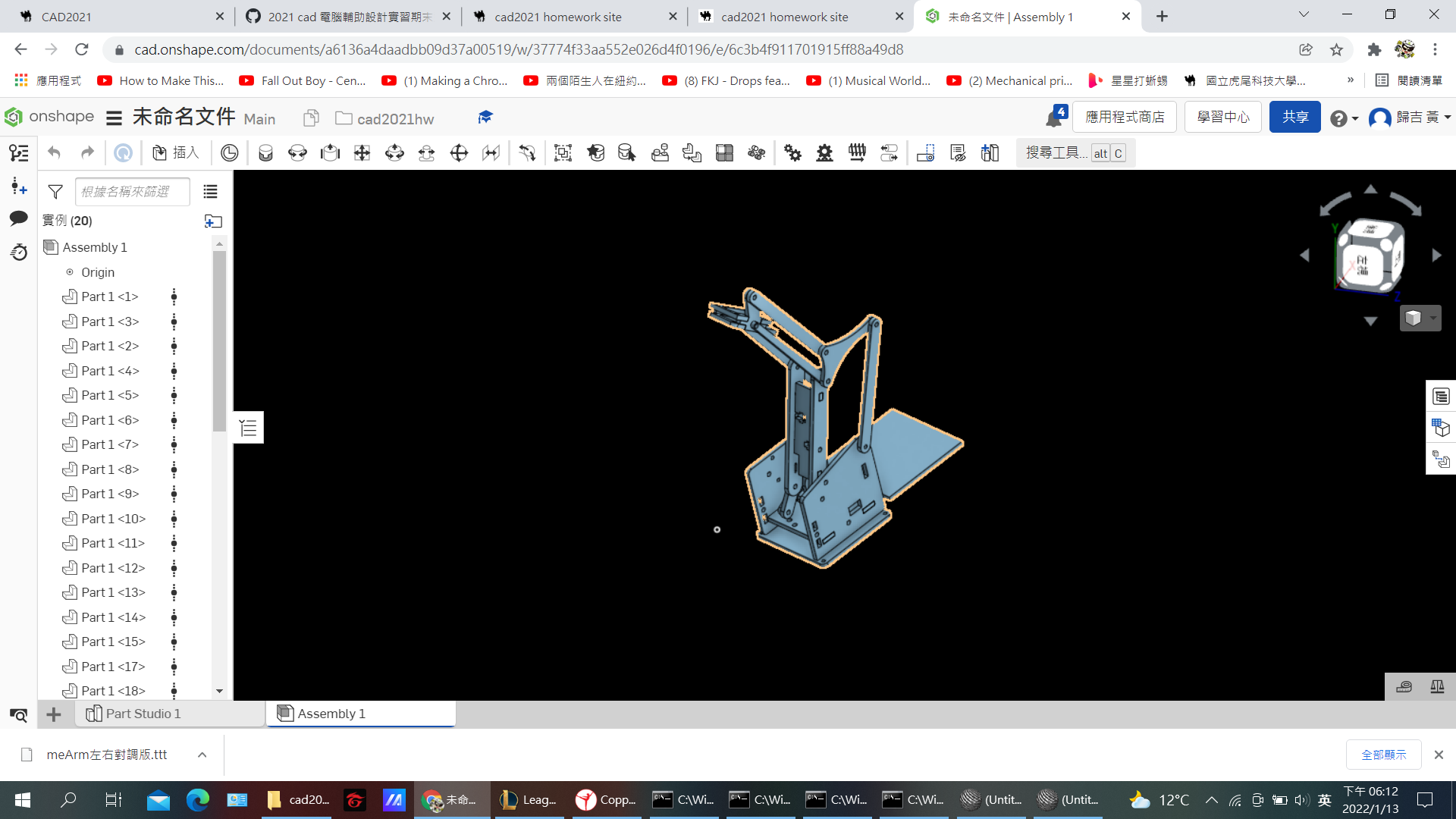1456x819 pixels.
Task: Toggle the instance list view icon
Action: point(210,192)
